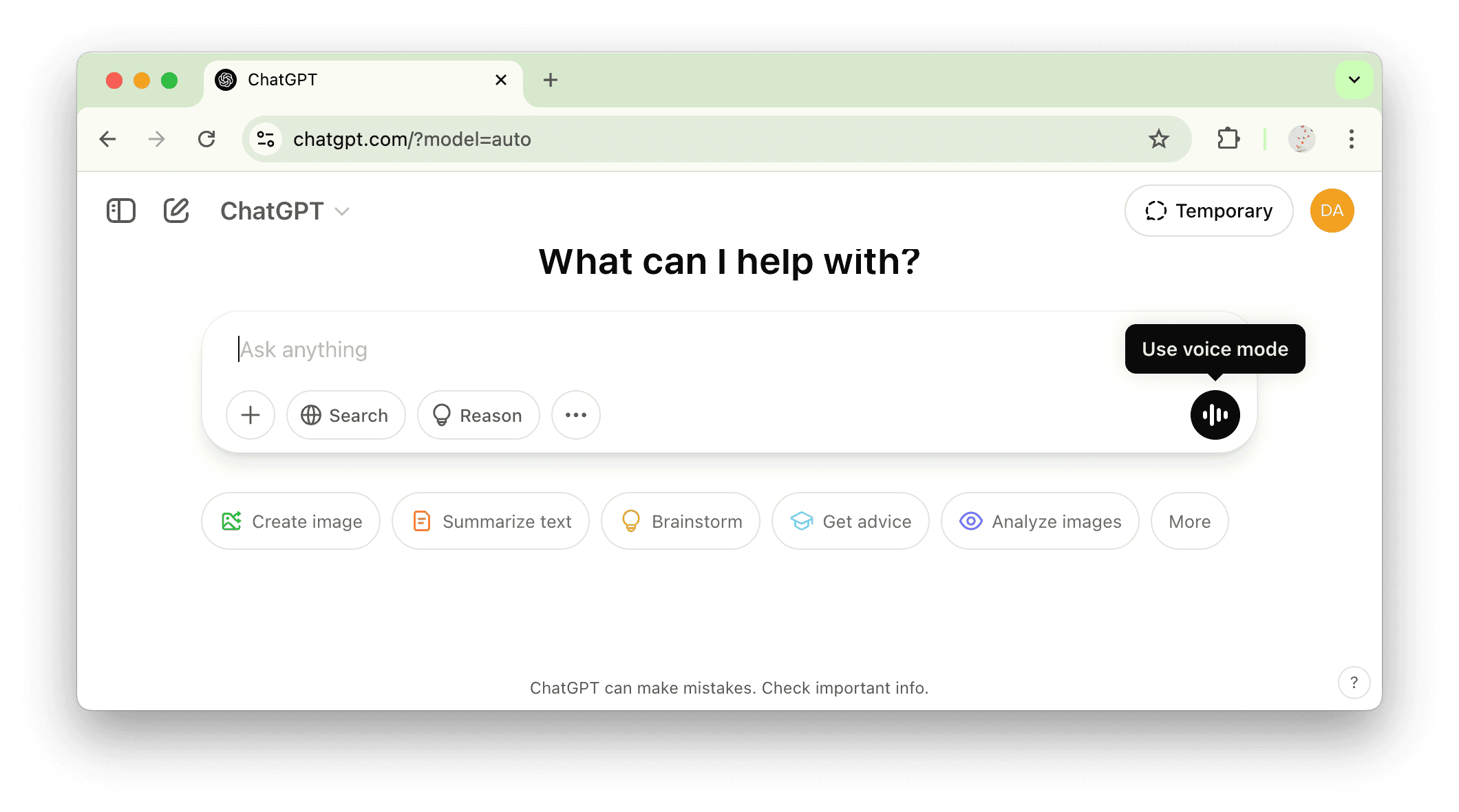Go back with the browser back arrow

pos(107,139)
